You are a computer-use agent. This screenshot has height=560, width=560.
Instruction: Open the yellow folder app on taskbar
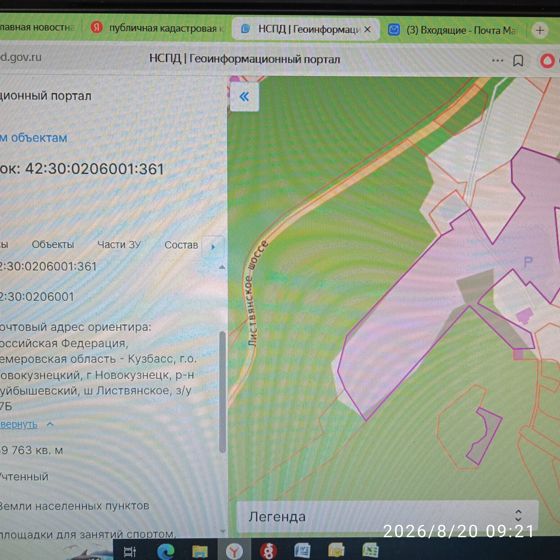coord(336,550)
